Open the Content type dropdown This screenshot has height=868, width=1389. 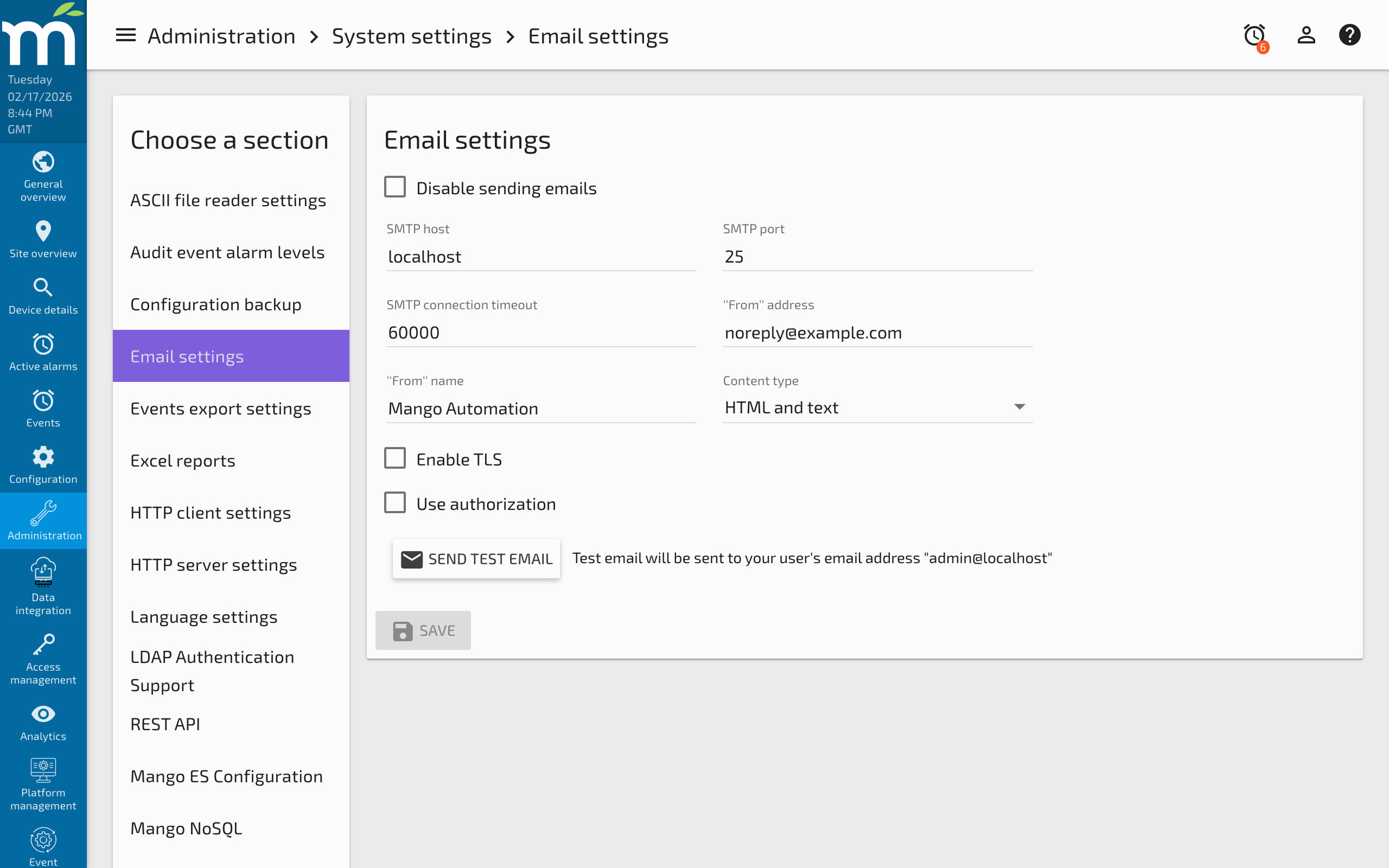click(876, 407)
